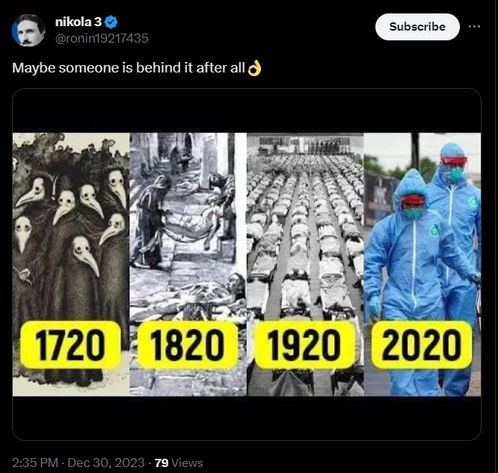Click the OK hand emoji in tweet
Image resolution: width=498 pixels, height=473 pixels.
point(255,68)
